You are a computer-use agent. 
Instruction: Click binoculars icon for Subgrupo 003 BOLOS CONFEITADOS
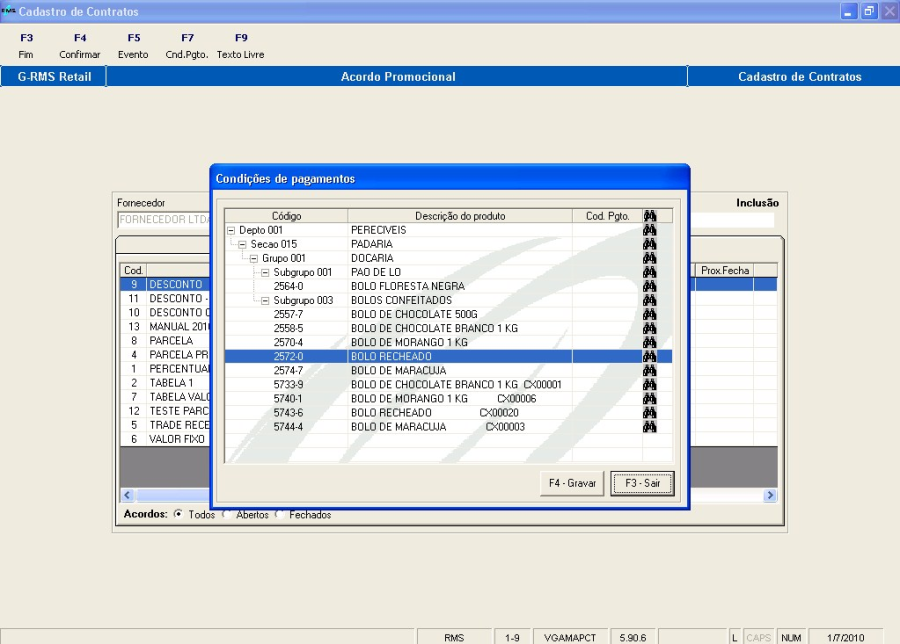649,300
